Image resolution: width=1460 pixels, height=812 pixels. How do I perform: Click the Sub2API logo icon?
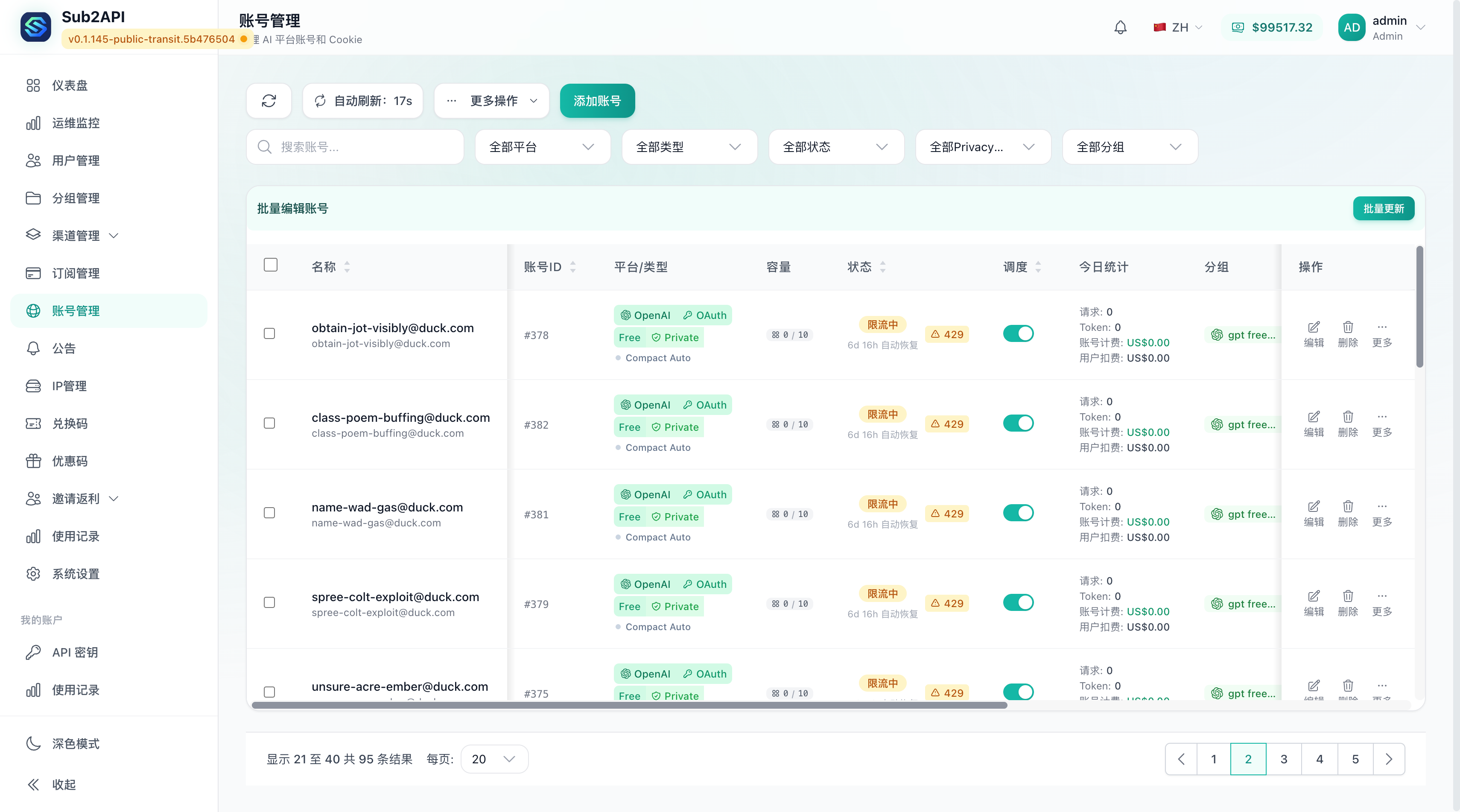36,26
